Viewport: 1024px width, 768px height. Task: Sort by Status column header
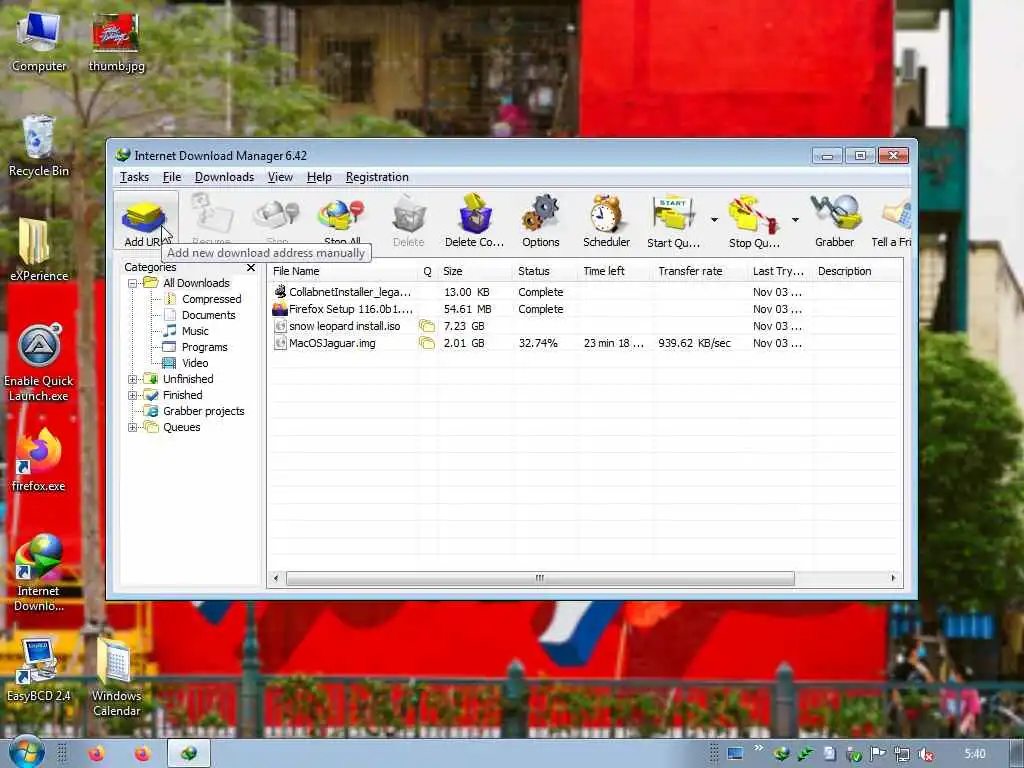click(x=546, y=271)
